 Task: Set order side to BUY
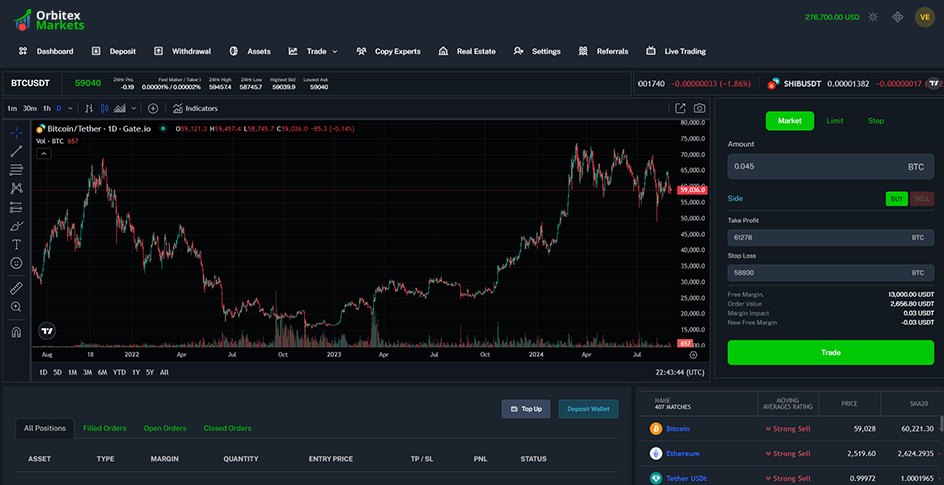[896, 199]
